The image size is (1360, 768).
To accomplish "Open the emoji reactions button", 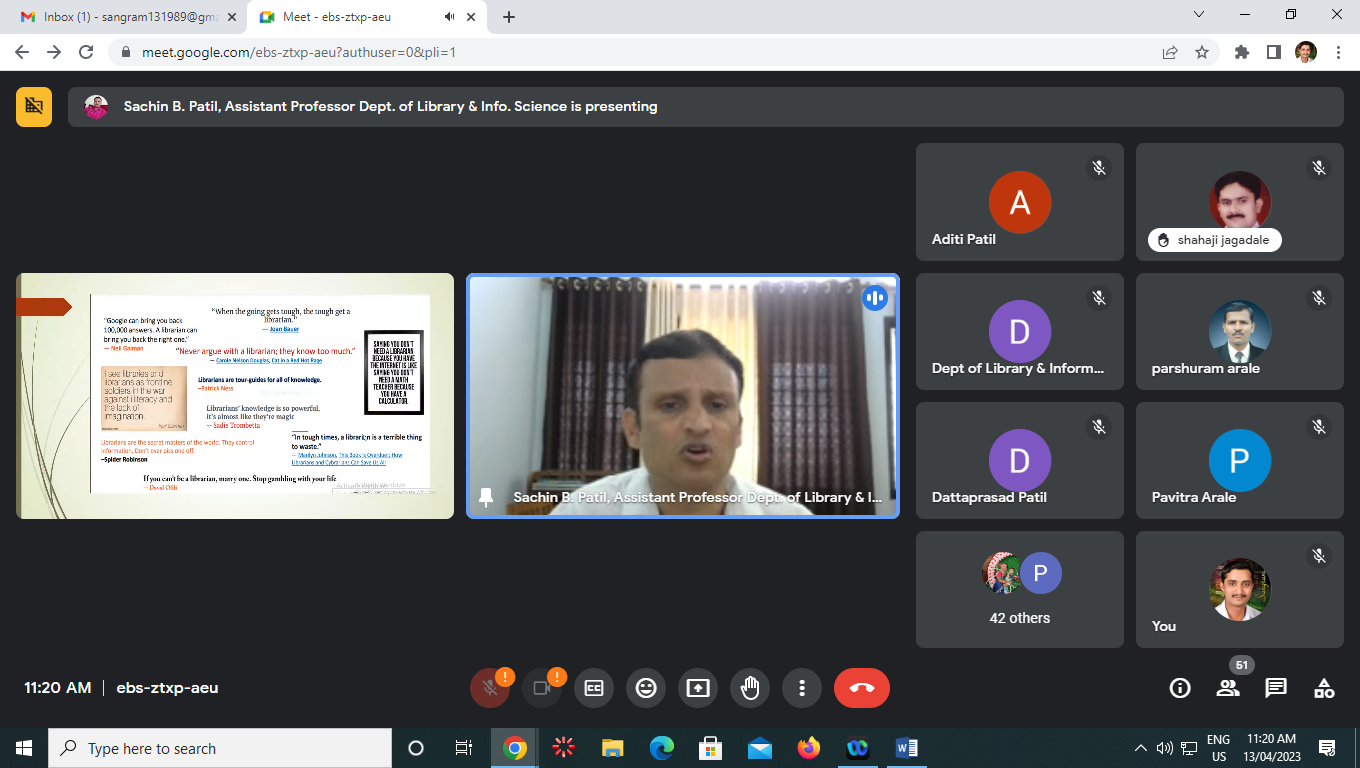I will [x=646, y=688].
